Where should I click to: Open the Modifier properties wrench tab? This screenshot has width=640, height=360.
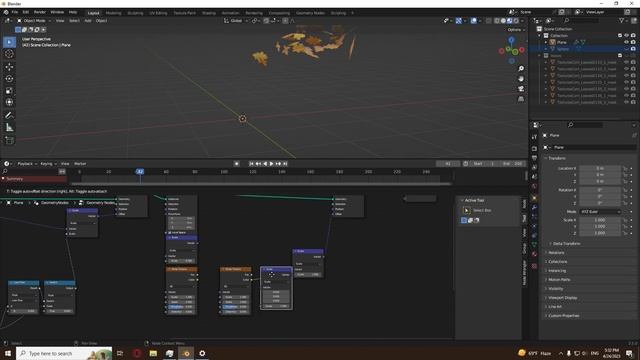click(x=534, y=207)
